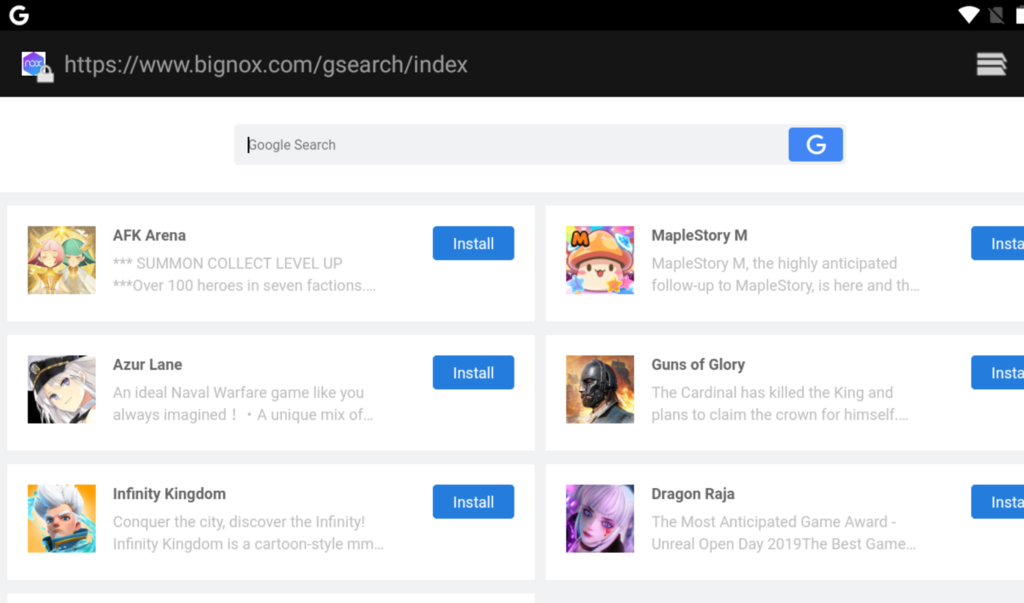Install Azur Lane
Image resolution: width=1024 pixels, height=603 pixels.
pyautogui.click(x=473, y=372)
